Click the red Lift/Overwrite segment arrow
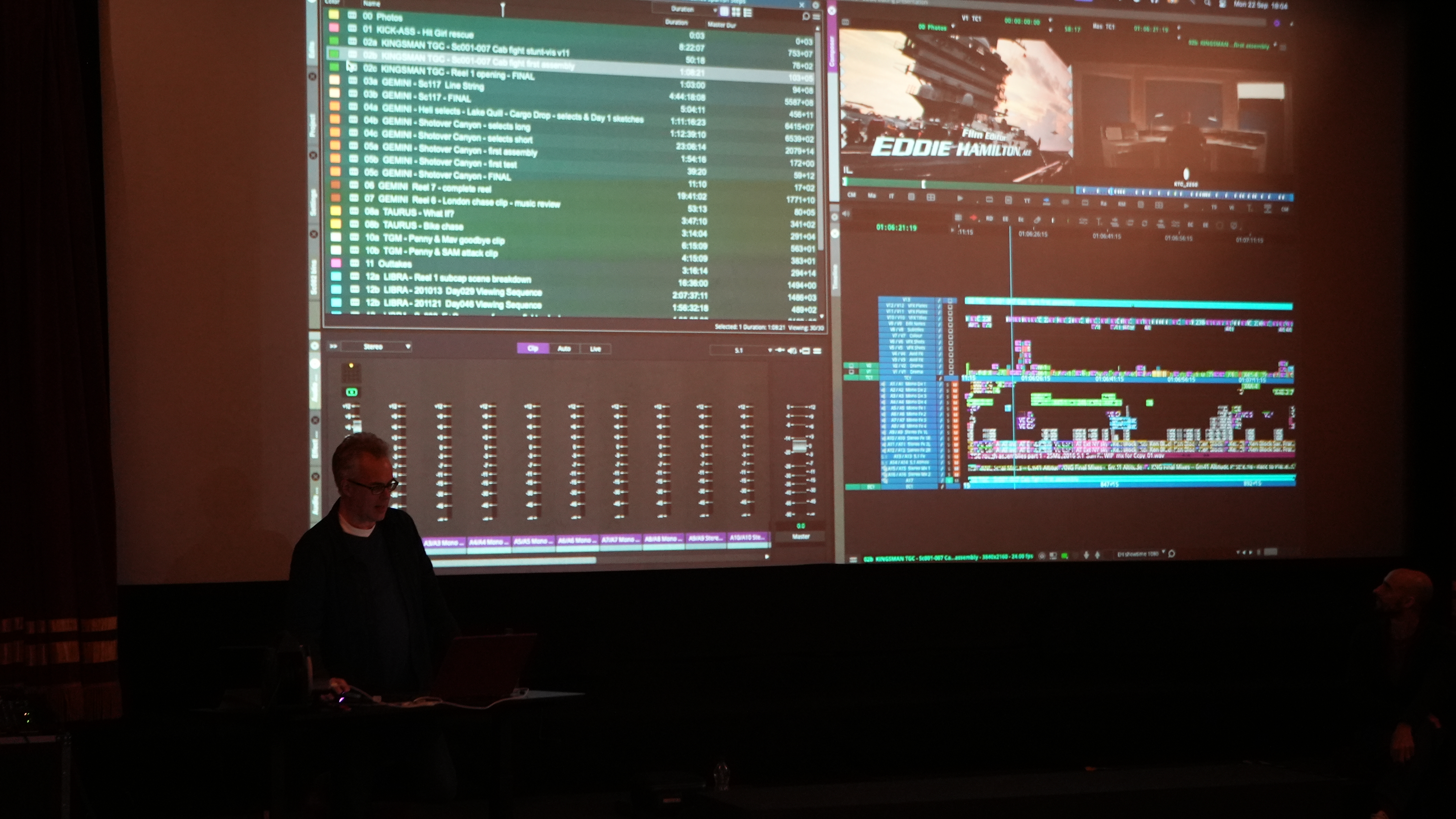 974,217
